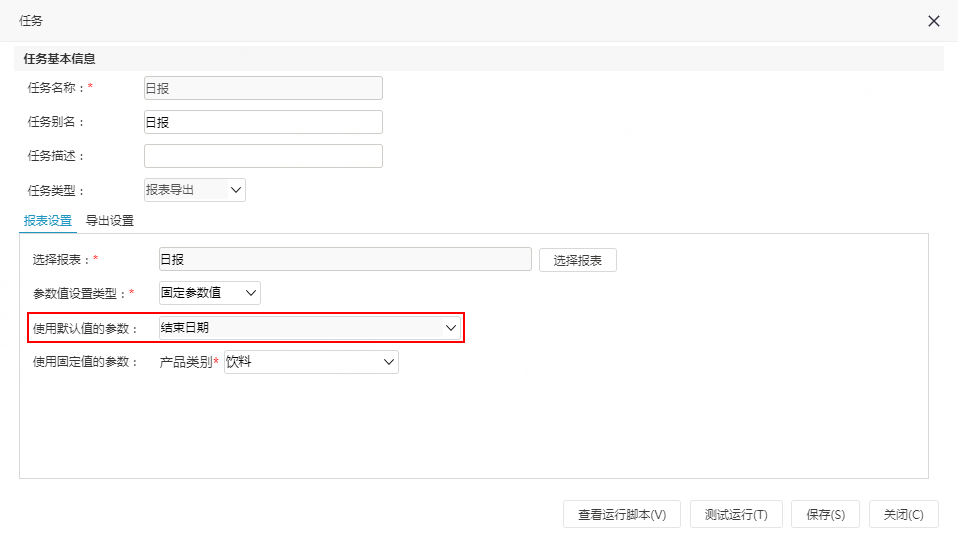
Task: Focus the empty 任务描述 field
Action: tap(263, 156)
